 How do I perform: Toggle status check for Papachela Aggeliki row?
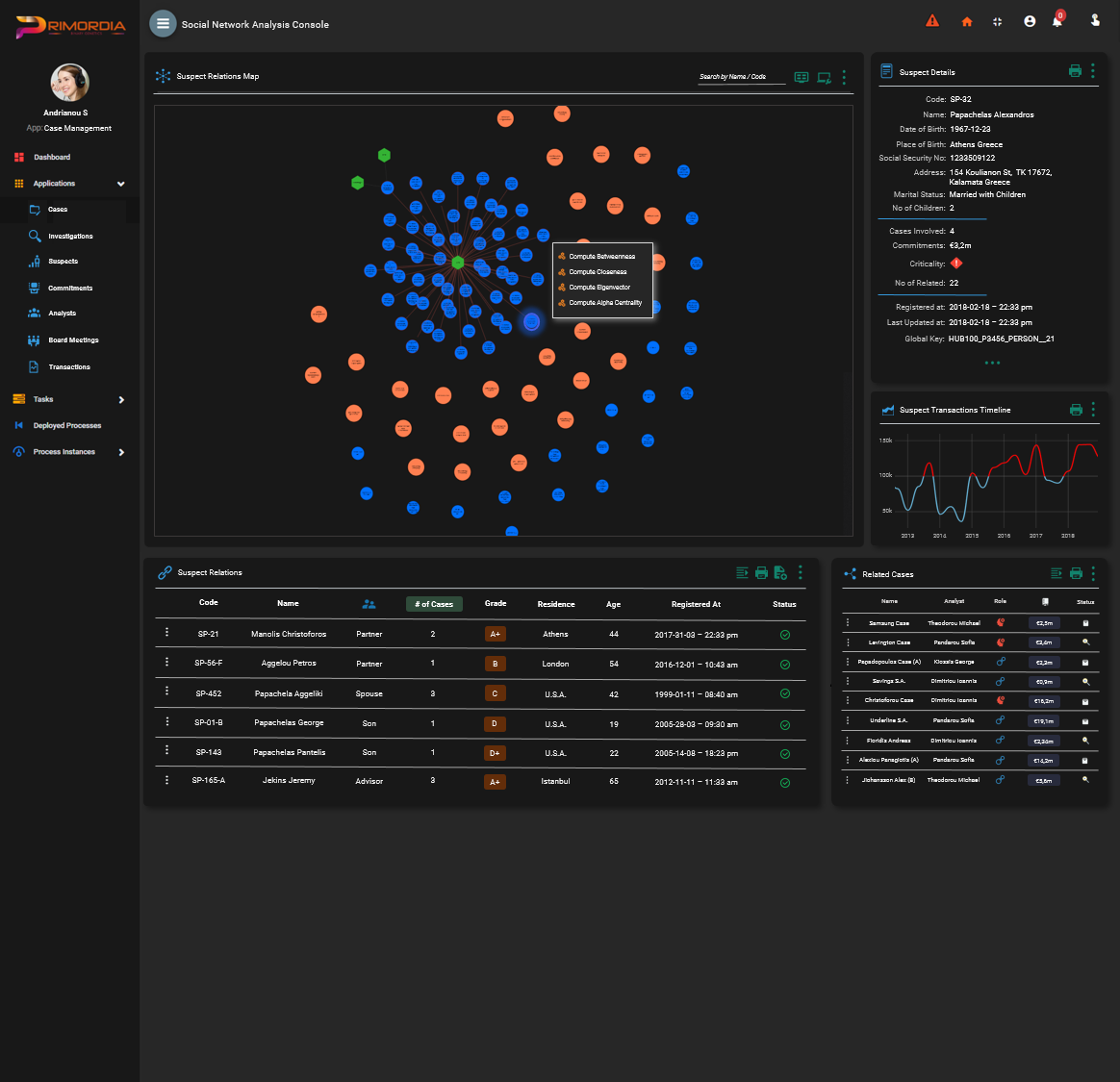(784, 693)
